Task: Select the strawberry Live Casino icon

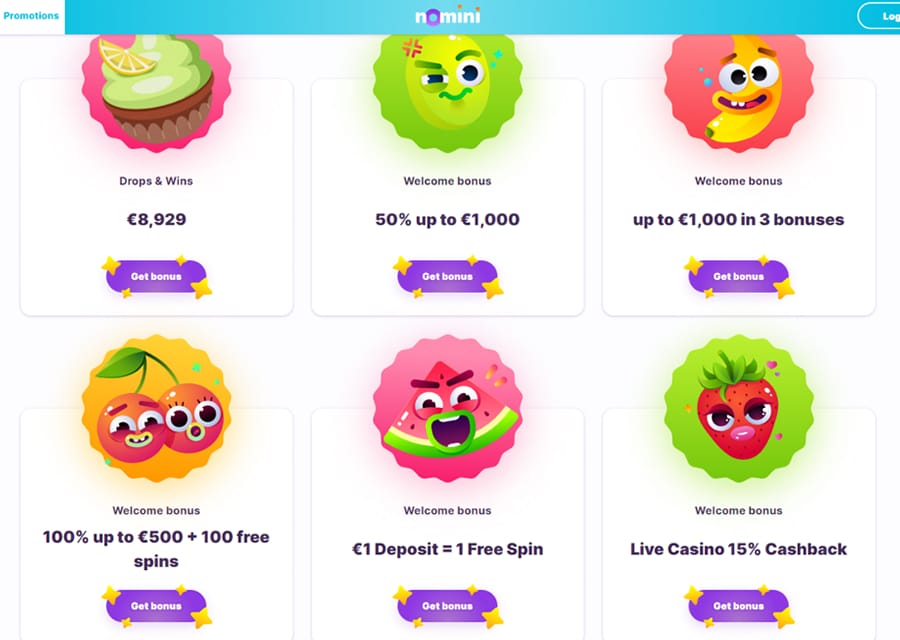Action: tap(739, 409)
